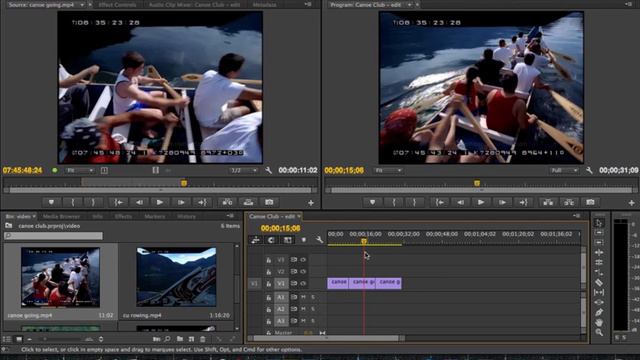The height and width of the screenshot is (360, 640).
Task: Toggle Linked Selection in the timeline
Action: point(287,240)
